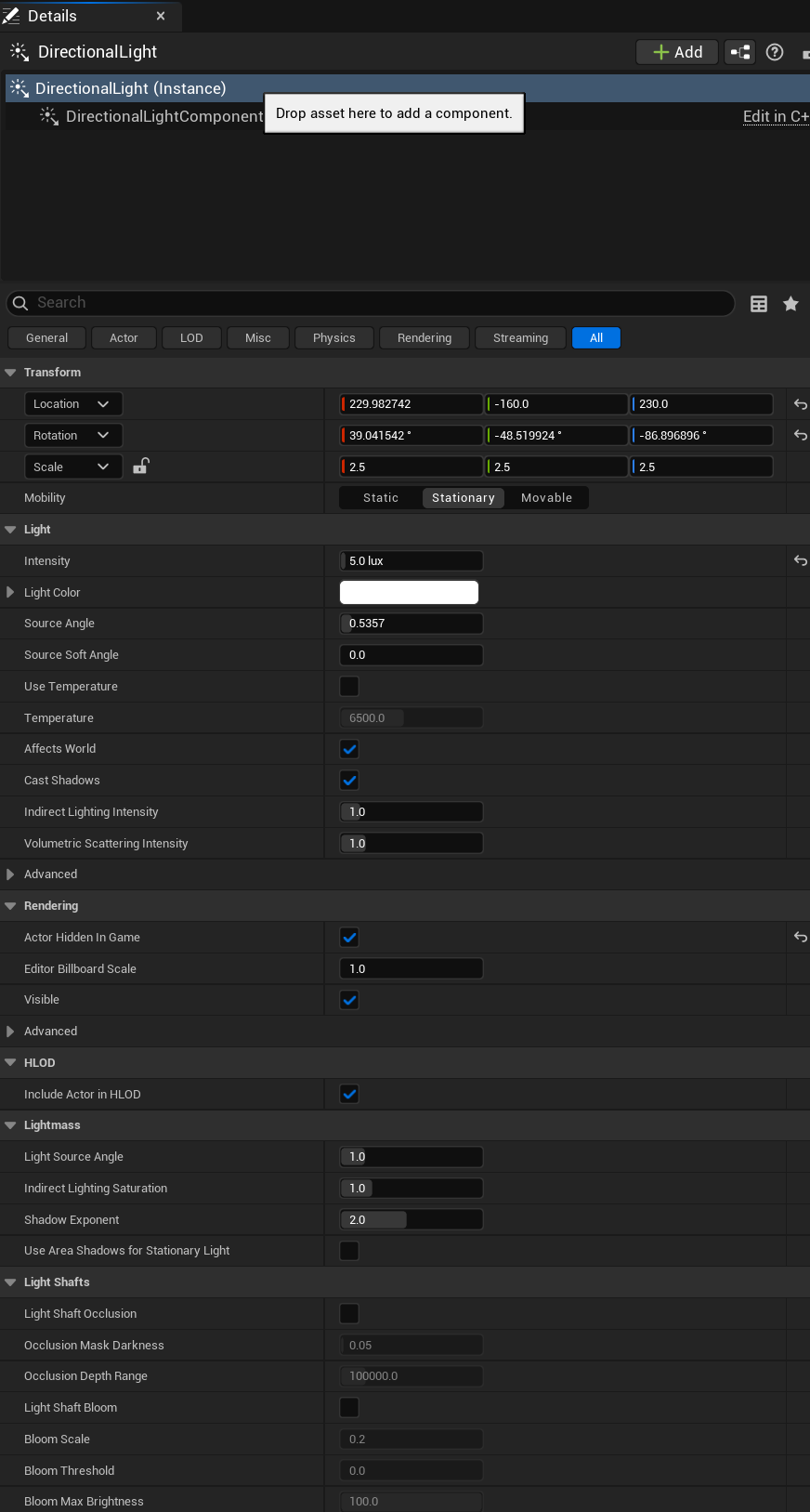Reset Rotation to default arrow
Image resolution: width=810 pixels, height=1512 pixels.
tap(800, 435)
